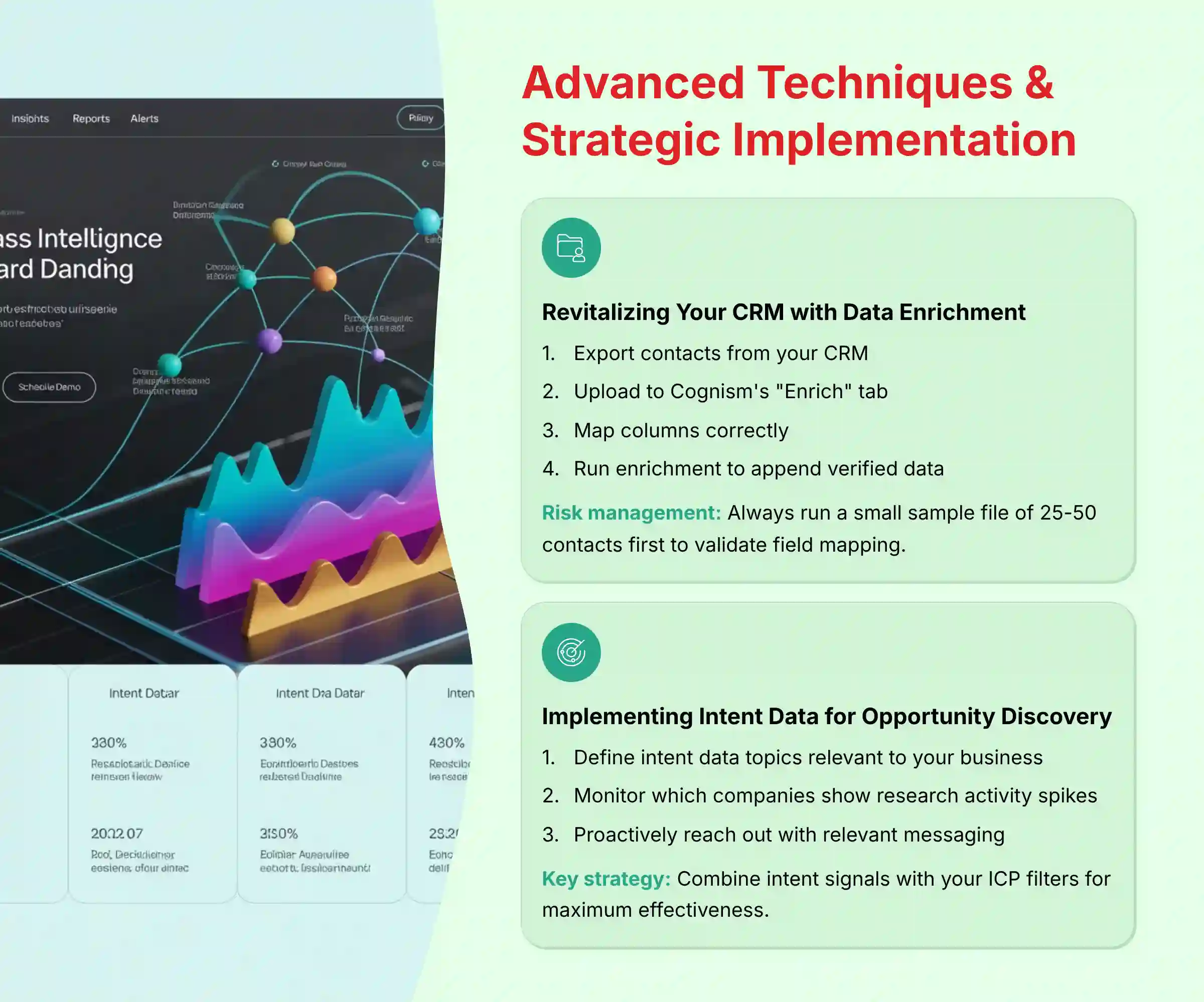Click the 'Key strategy:' label
This screenshot has width=1204, height=1002.
pos(606,879)
